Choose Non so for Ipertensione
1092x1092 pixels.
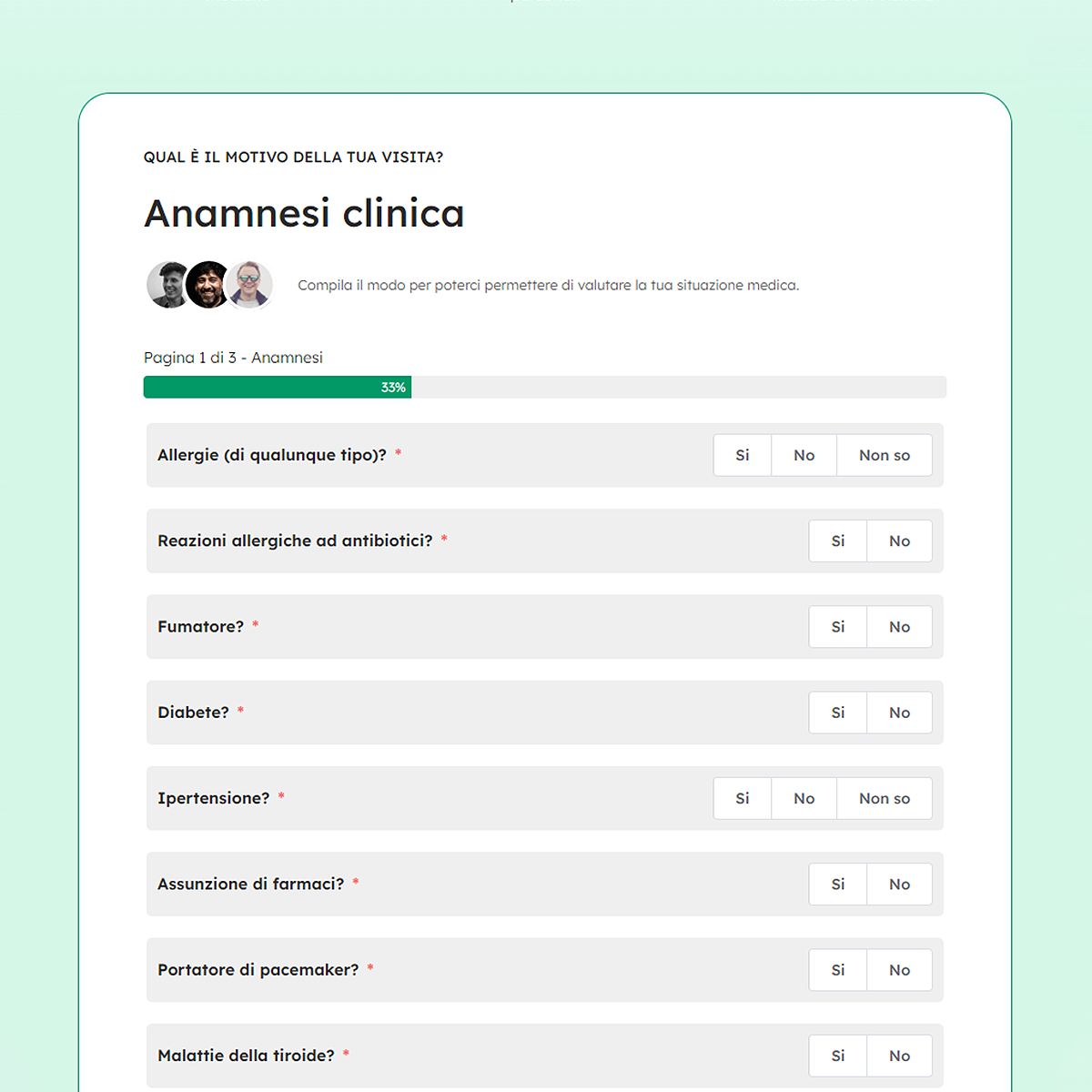884,798
